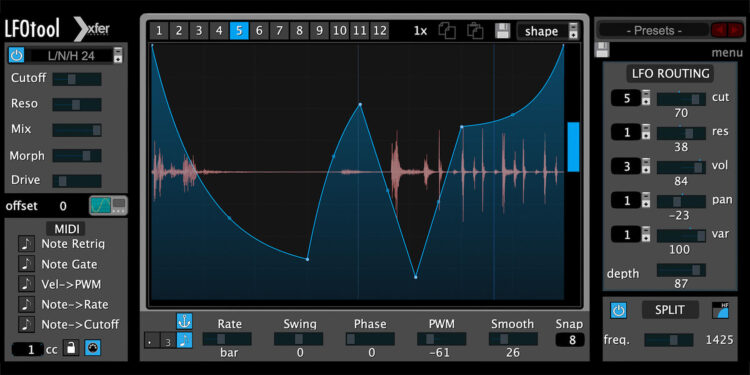Toggle the filter power button
The width and height of the screenshot is (750, 375).
coord(16,55)
